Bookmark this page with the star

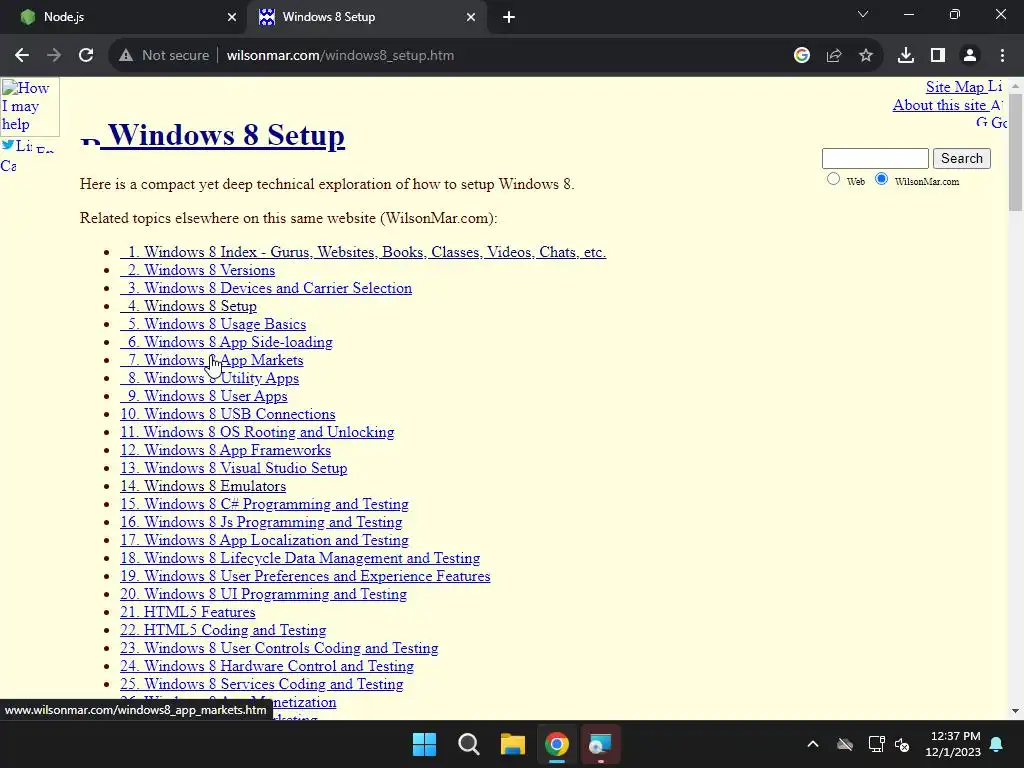(x=866, y=56)
